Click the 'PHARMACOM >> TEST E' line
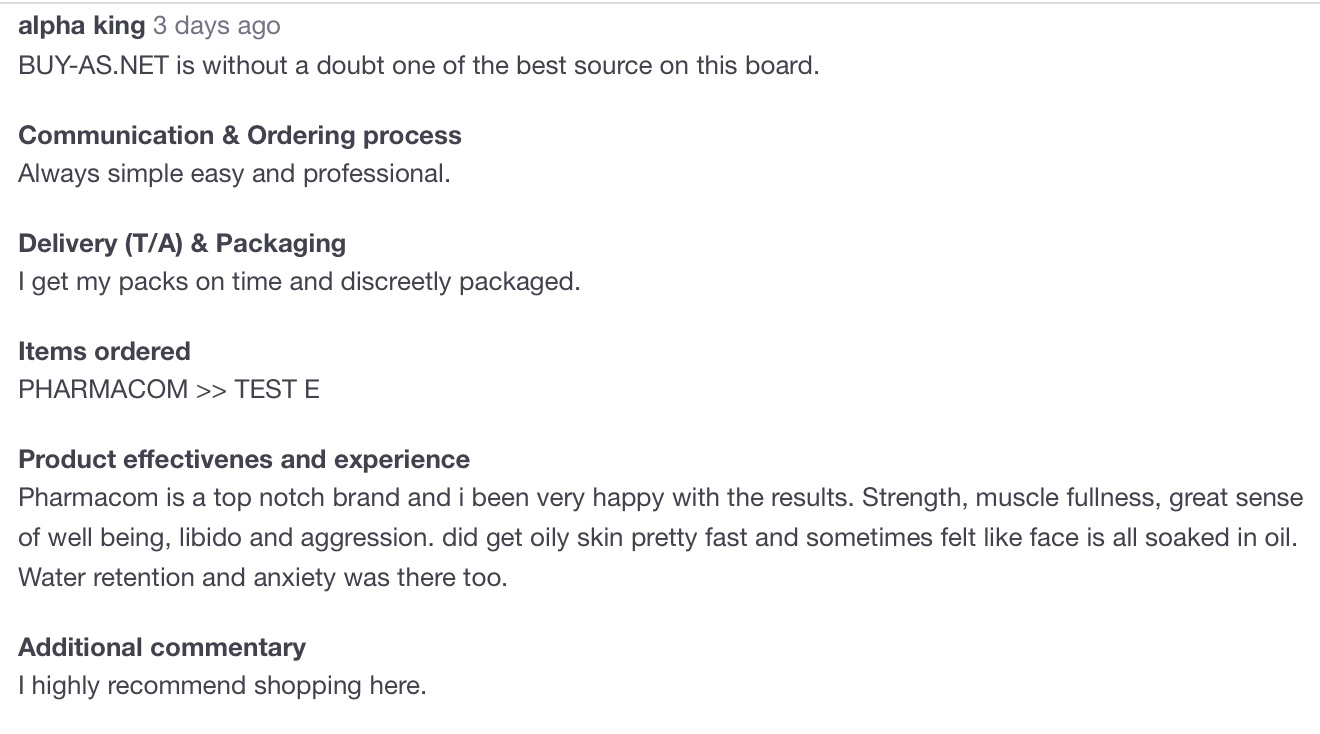 pyautogui.click(x=169, y=390)
